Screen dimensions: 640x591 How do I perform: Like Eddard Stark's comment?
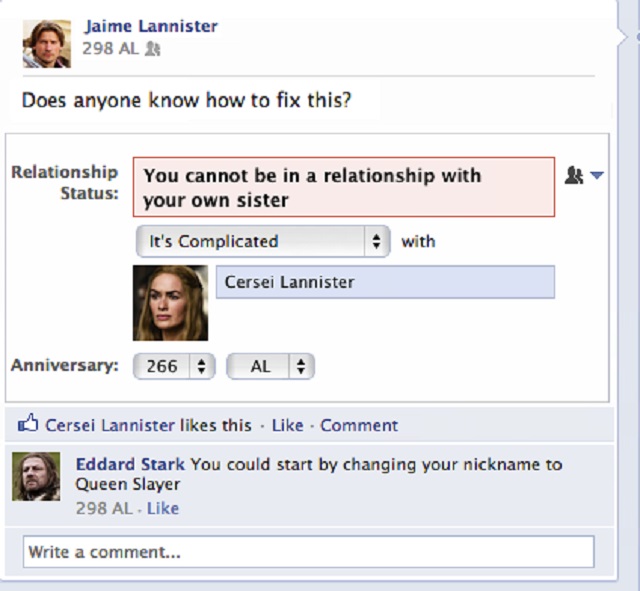163,508
